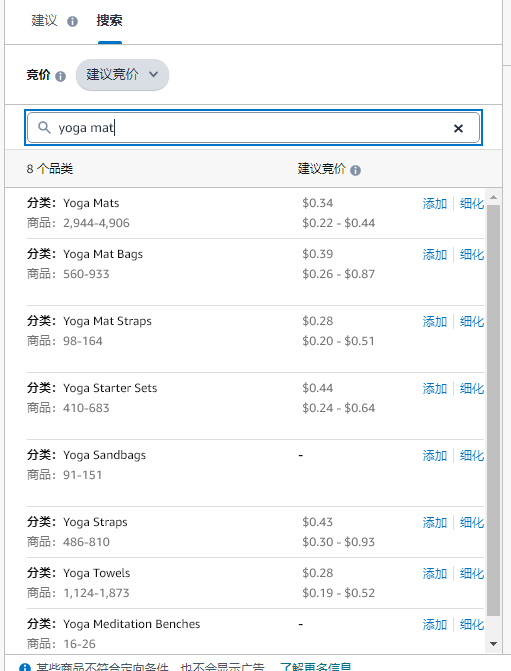The height and width of the screenshot is (671, 511).
Task: Click product count 560-933
Action: 86,274
